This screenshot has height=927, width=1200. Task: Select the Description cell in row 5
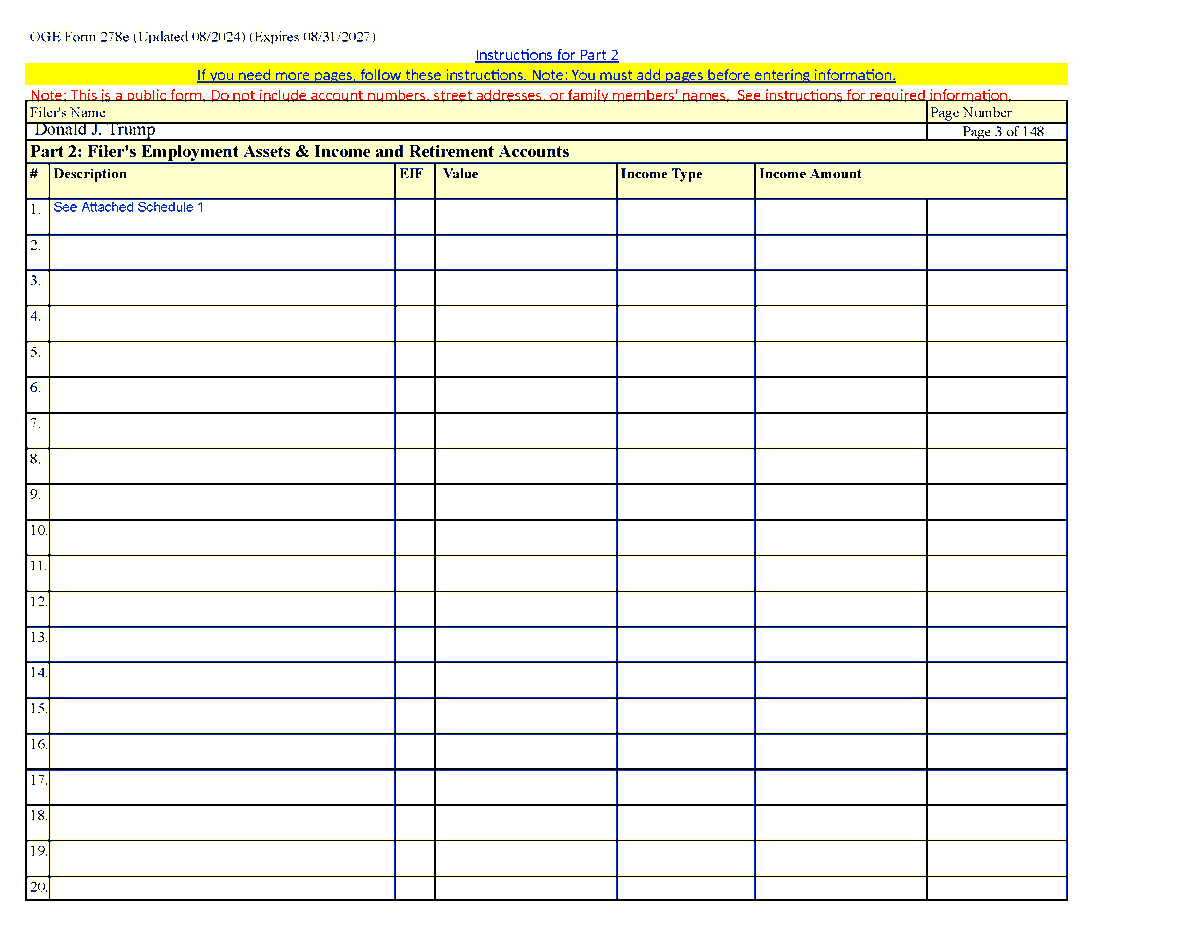[x=222, y=359]
